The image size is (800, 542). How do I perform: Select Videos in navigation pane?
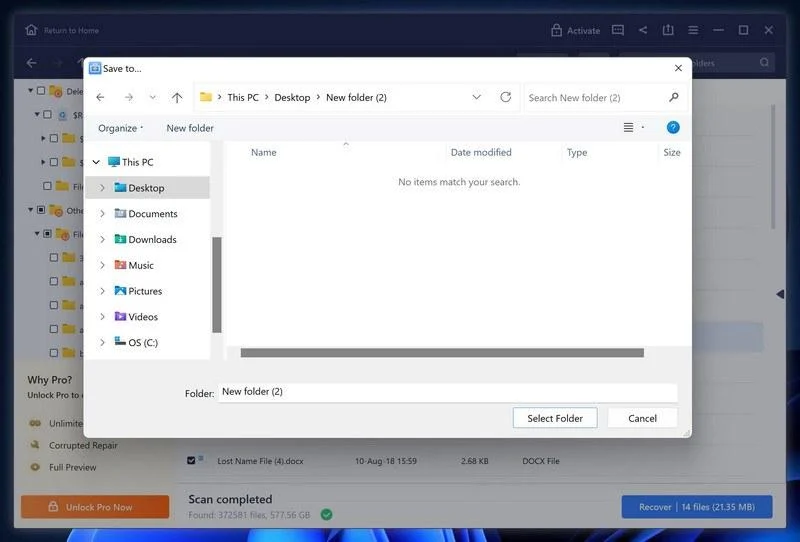[136, 317]
